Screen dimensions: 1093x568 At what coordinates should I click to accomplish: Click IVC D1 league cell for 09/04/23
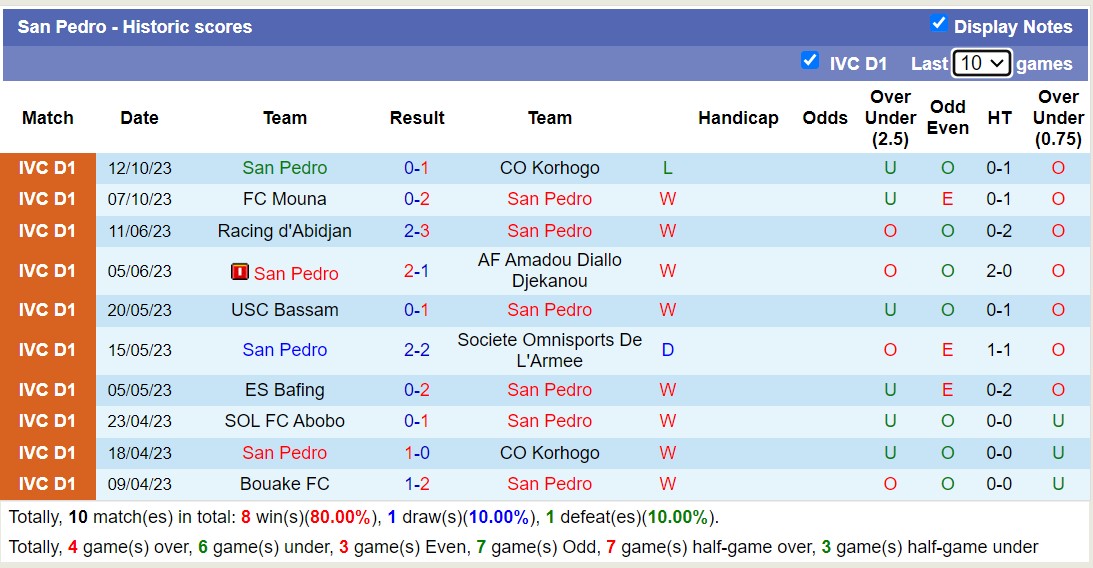(x=47, y=484)
